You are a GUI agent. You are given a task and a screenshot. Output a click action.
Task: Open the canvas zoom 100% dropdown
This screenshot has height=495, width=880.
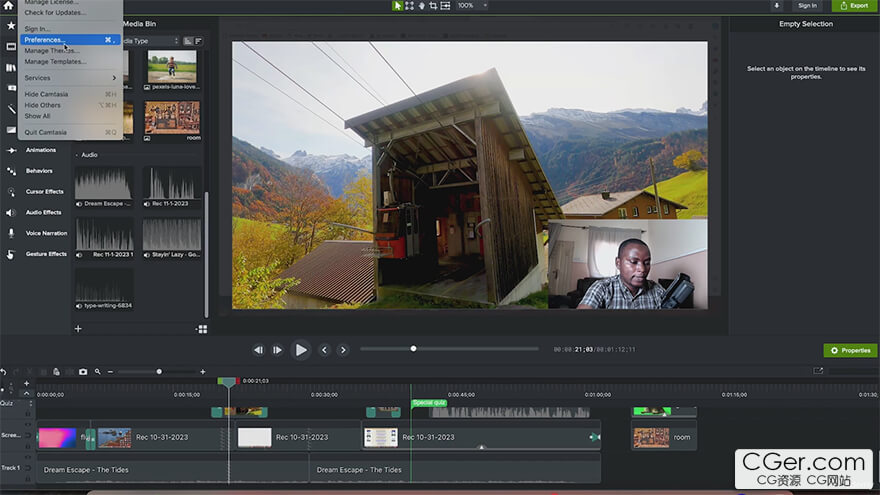(x=471, y=6)
